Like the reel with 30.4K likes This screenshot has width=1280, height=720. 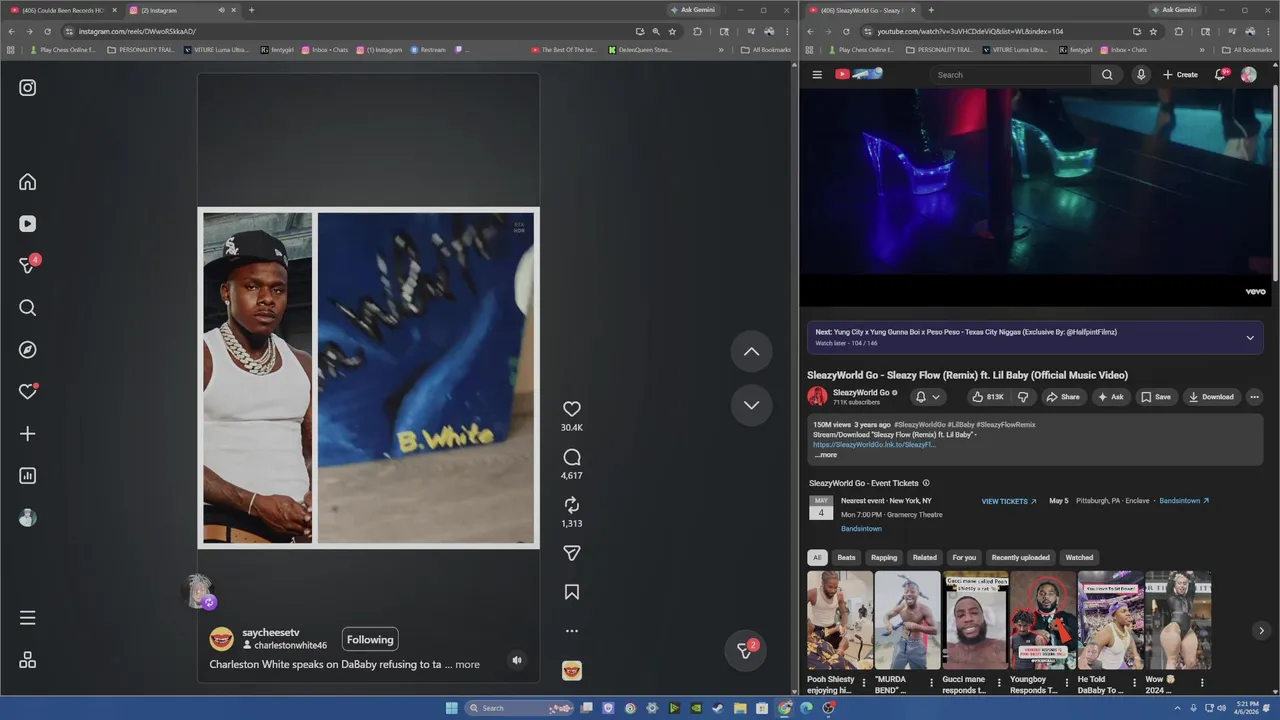[x=572, y=409]
